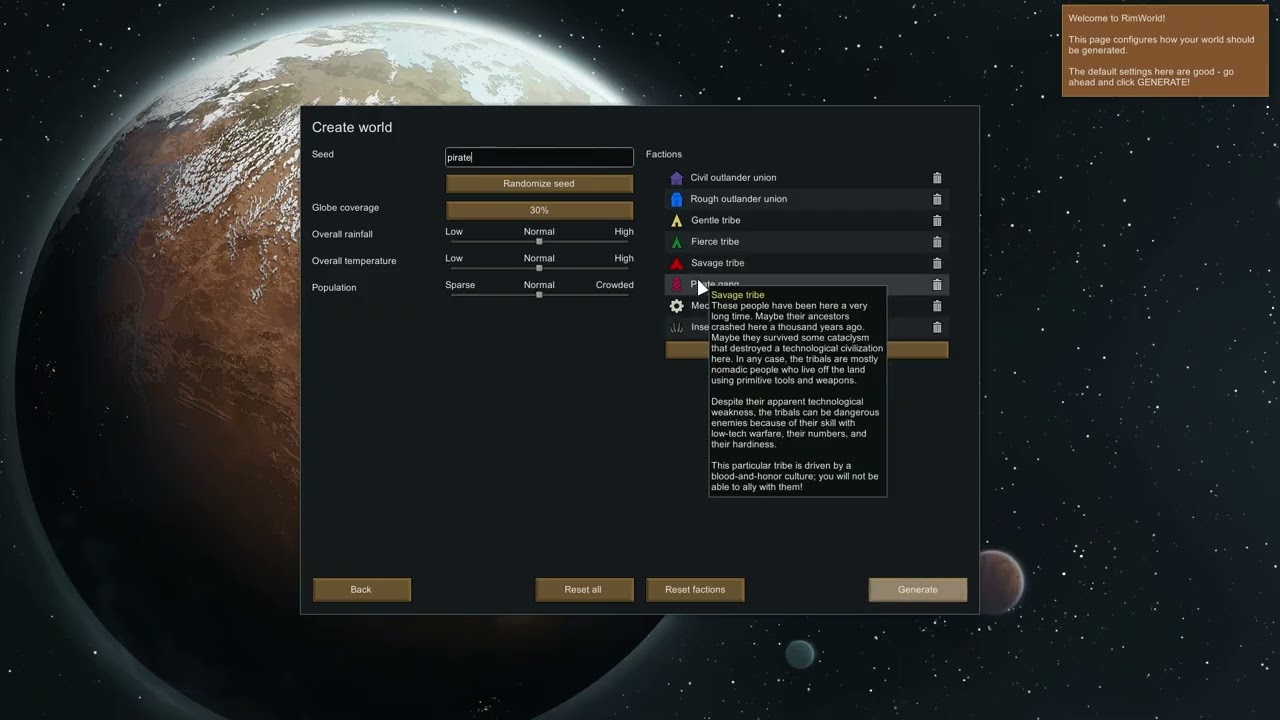This screenshot has height=720, width=1280.
Task: Click the Fierce tribe green tent icon
Action: coord(676,242)
